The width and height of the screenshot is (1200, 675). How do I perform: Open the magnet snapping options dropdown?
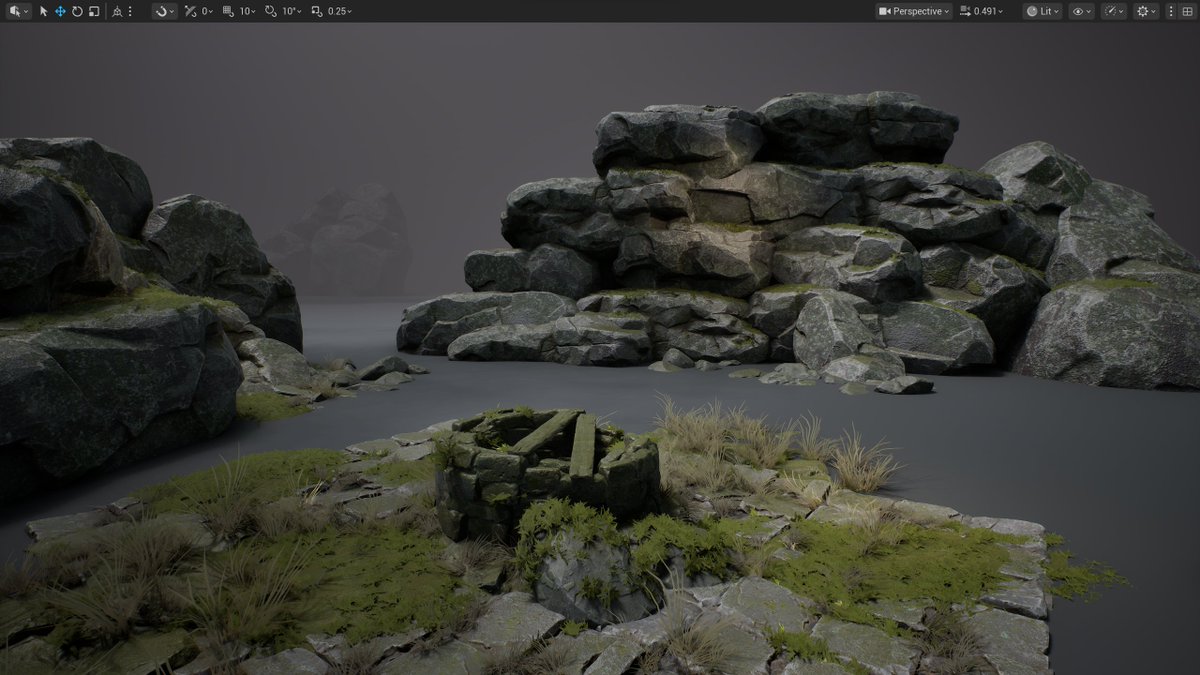(x=164, y=11)
